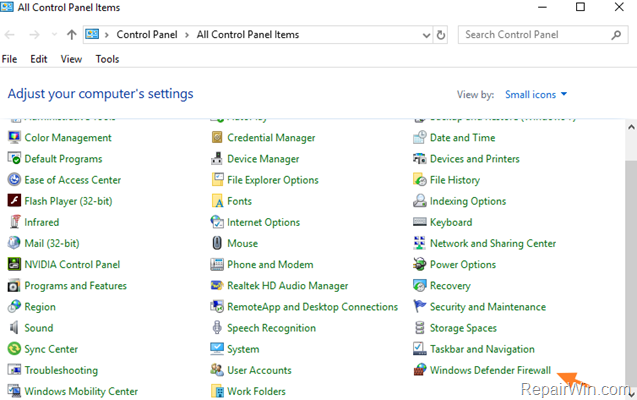Open the Network and Sharing Center link
This screenshot has height=400, width=637.
tap(493, 244)
